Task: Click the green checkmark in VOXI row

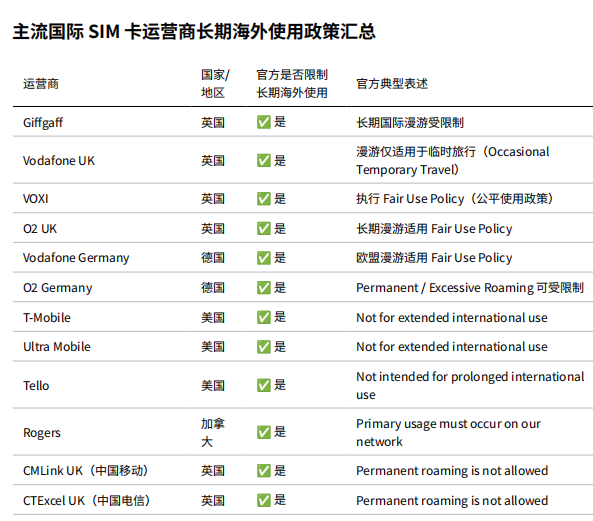Action: pyautogui.click(x=264, y=198)
